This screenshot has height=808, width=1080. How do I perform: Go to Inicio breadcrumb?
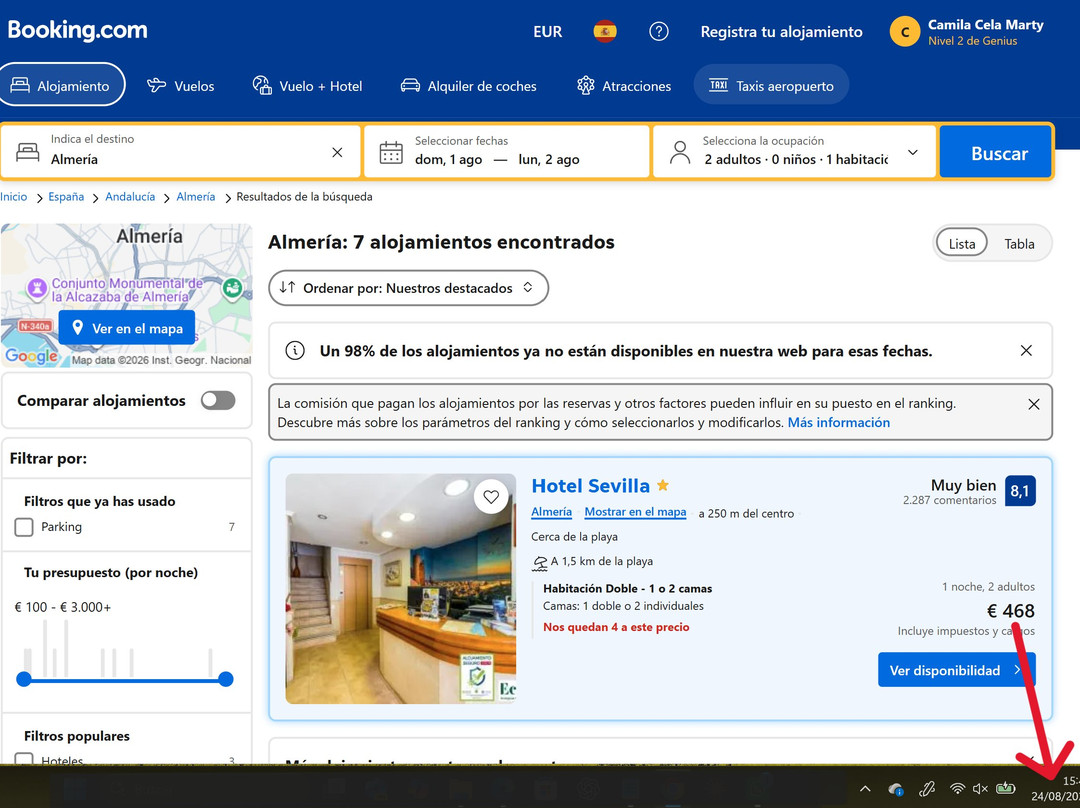[x=14, y=197]
